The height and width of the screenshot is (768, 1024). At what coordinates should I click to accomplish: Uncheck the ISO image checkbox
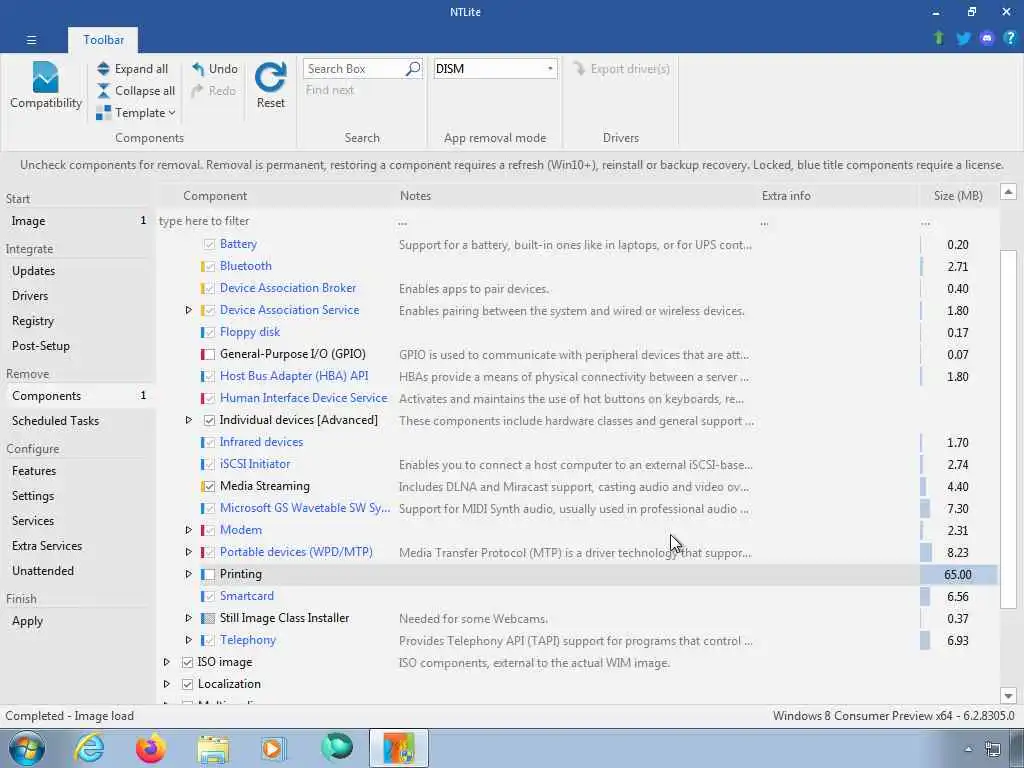tap(187, 662)
